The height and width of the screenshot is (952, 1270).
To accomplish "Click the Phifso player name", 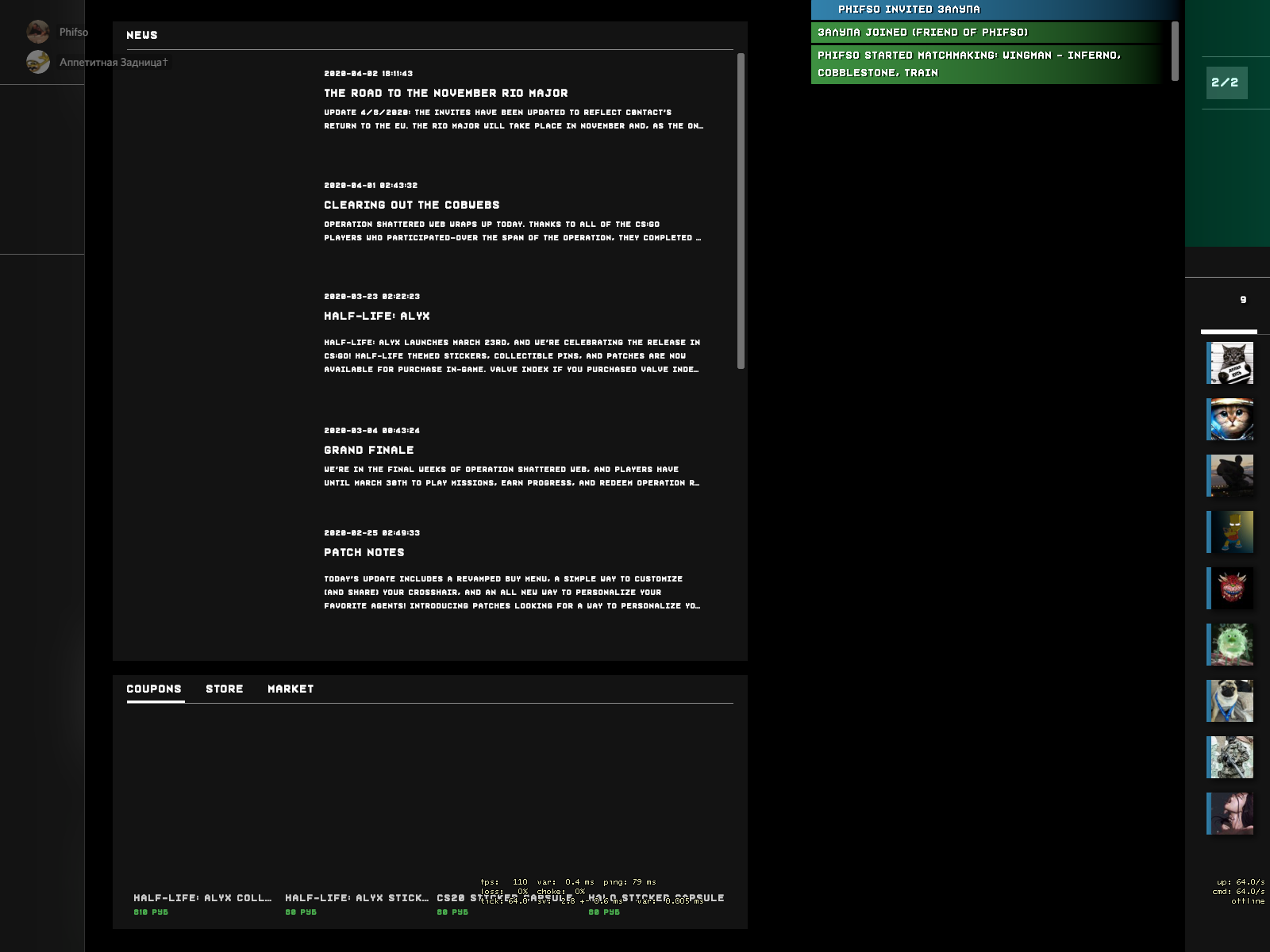I will pos(74,32).
